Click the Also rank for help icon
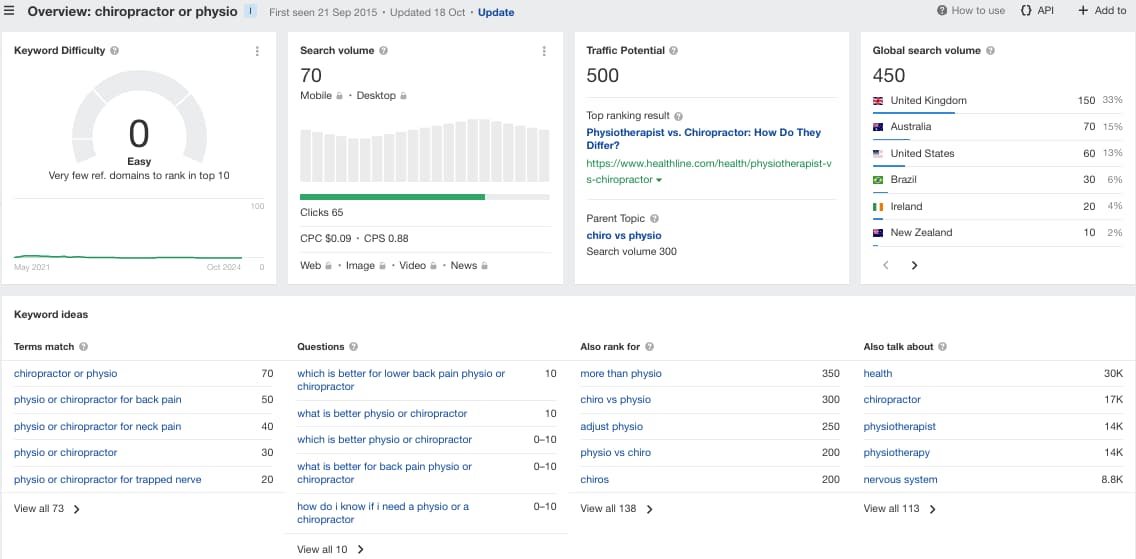1136x559 pixels. click(x=649, y=347)
